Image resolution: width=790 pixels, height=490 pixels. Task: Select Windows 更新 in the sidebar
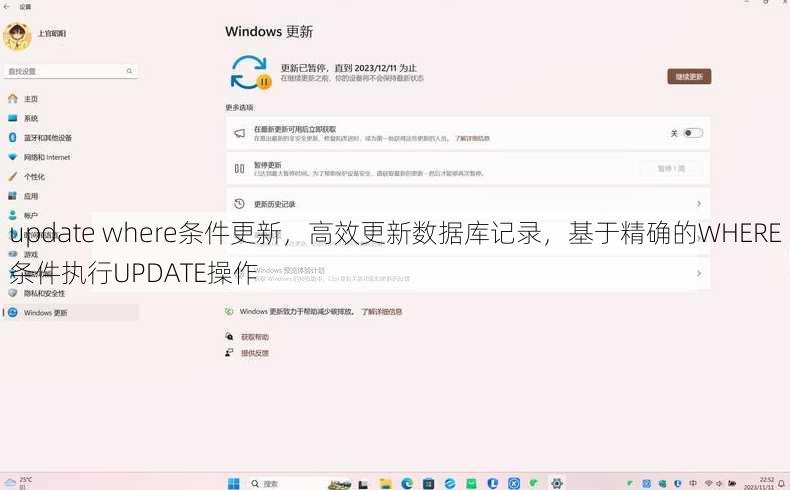71,313
